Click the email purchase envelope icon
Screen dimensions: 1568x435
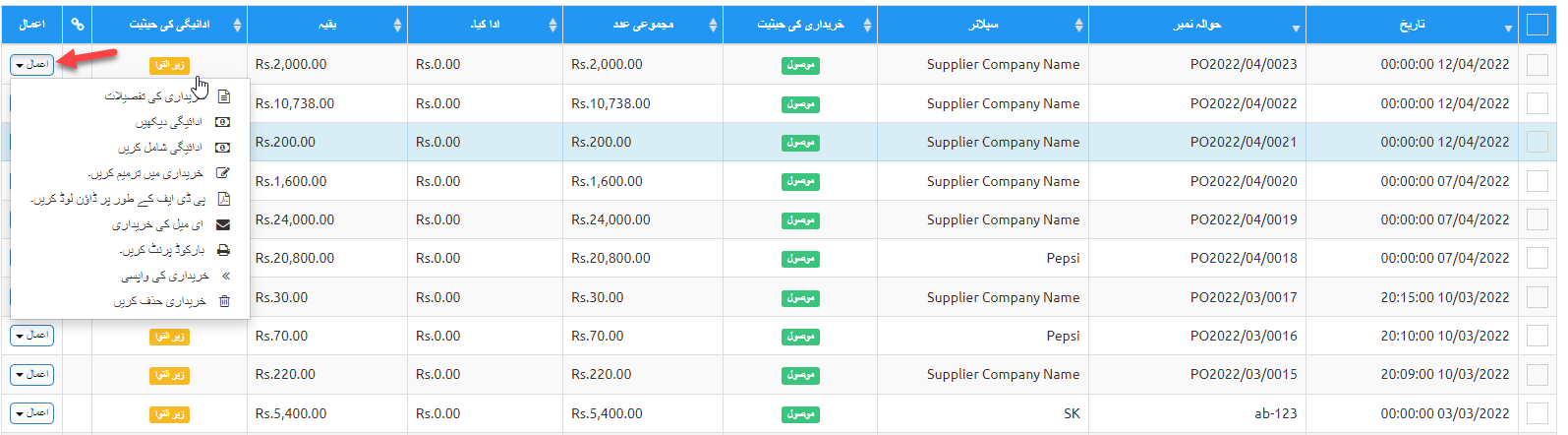[223, 224]
